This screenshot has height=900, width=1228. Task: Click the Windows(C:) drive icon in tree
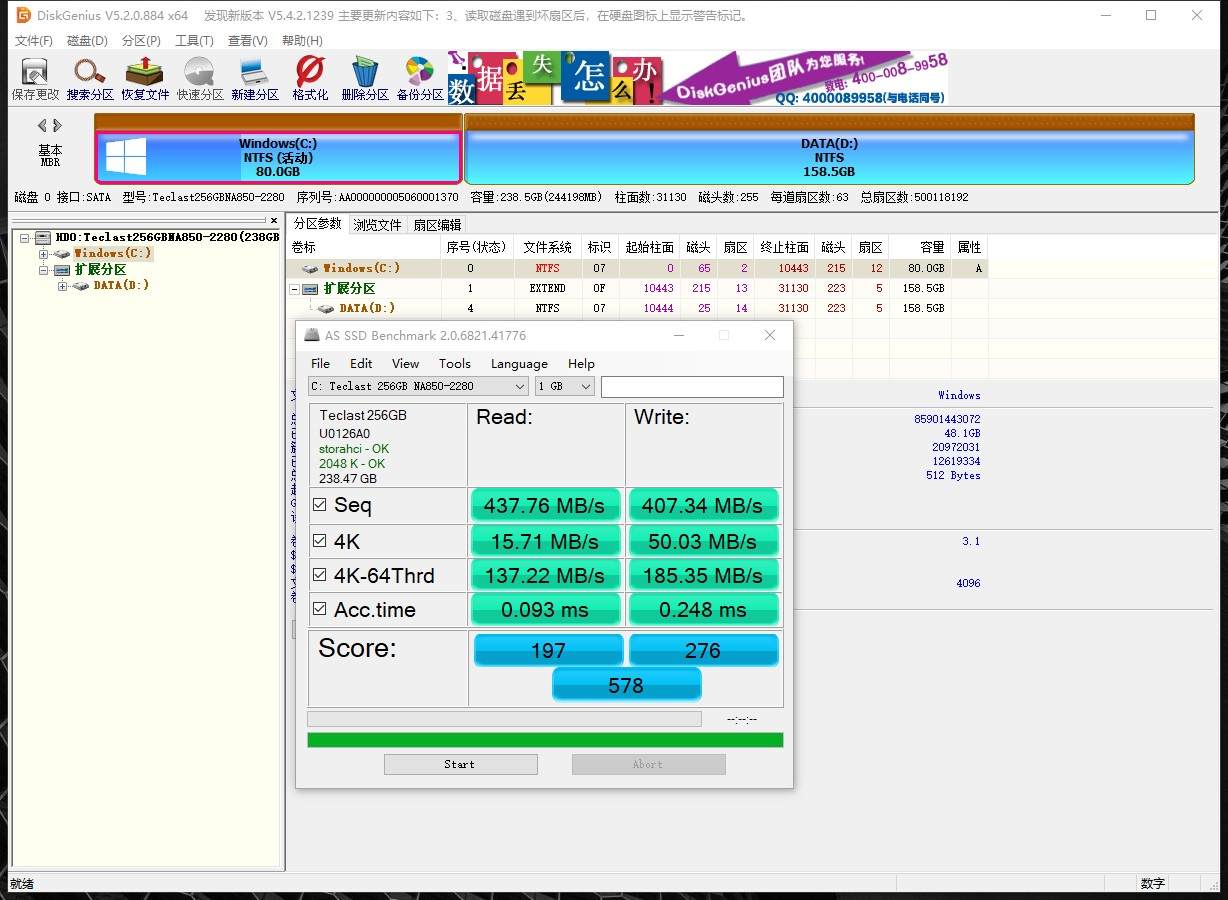(x=62, y=253)
